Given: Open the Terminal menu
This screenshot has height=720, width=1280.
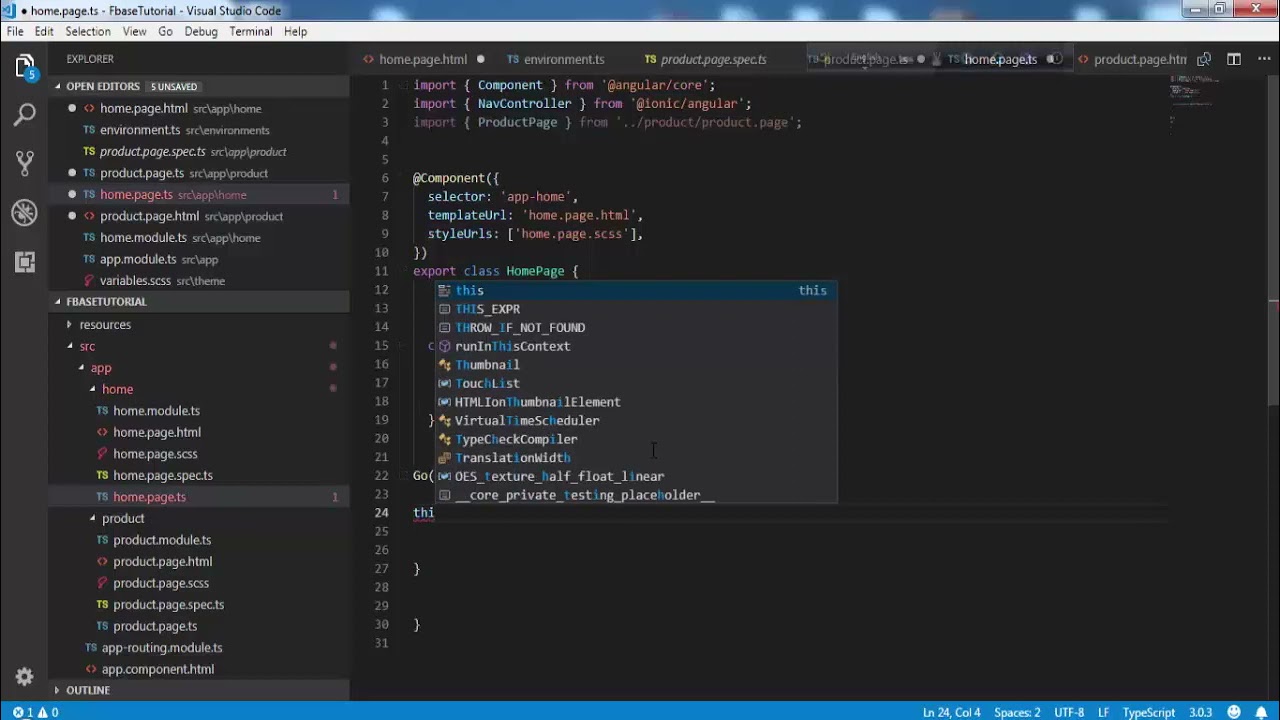Looking at the screenshot, I should coord(251,31).
